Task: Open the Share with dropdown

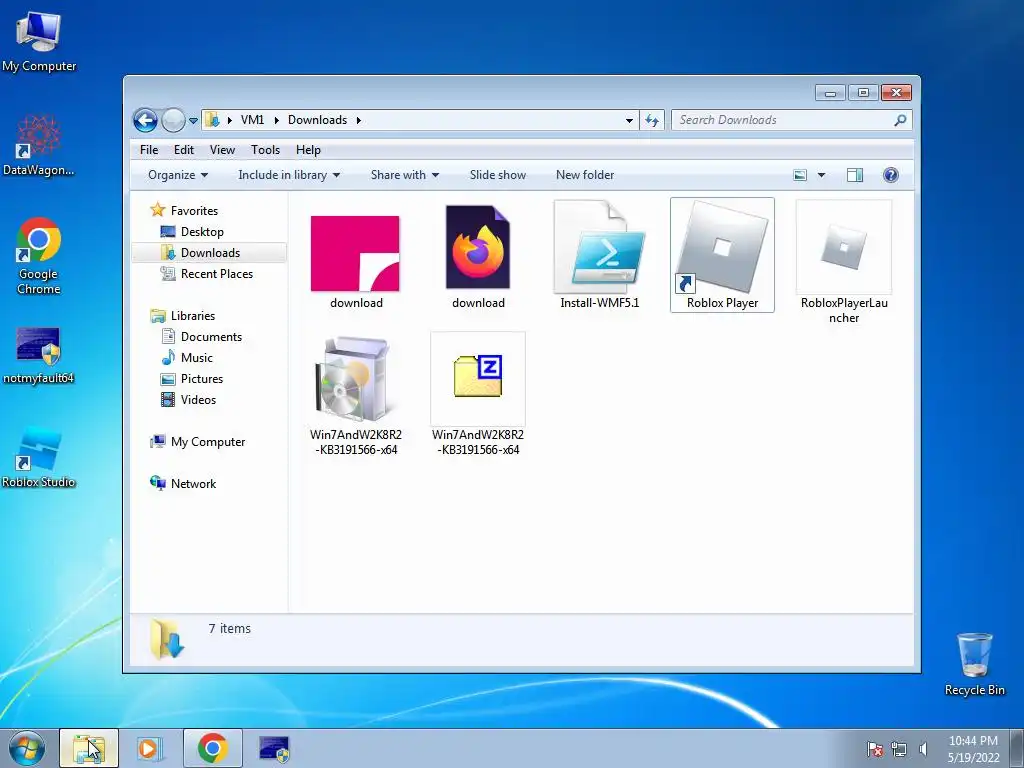Action: tap(405, 175)
